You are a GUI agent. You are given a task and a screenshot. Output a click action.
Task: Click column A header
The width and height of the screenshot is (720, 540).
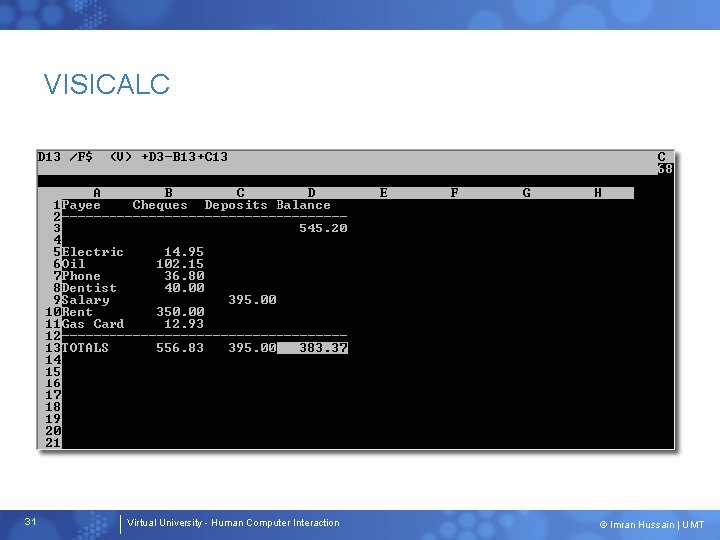pyautogui.click(x=97, y=193)
